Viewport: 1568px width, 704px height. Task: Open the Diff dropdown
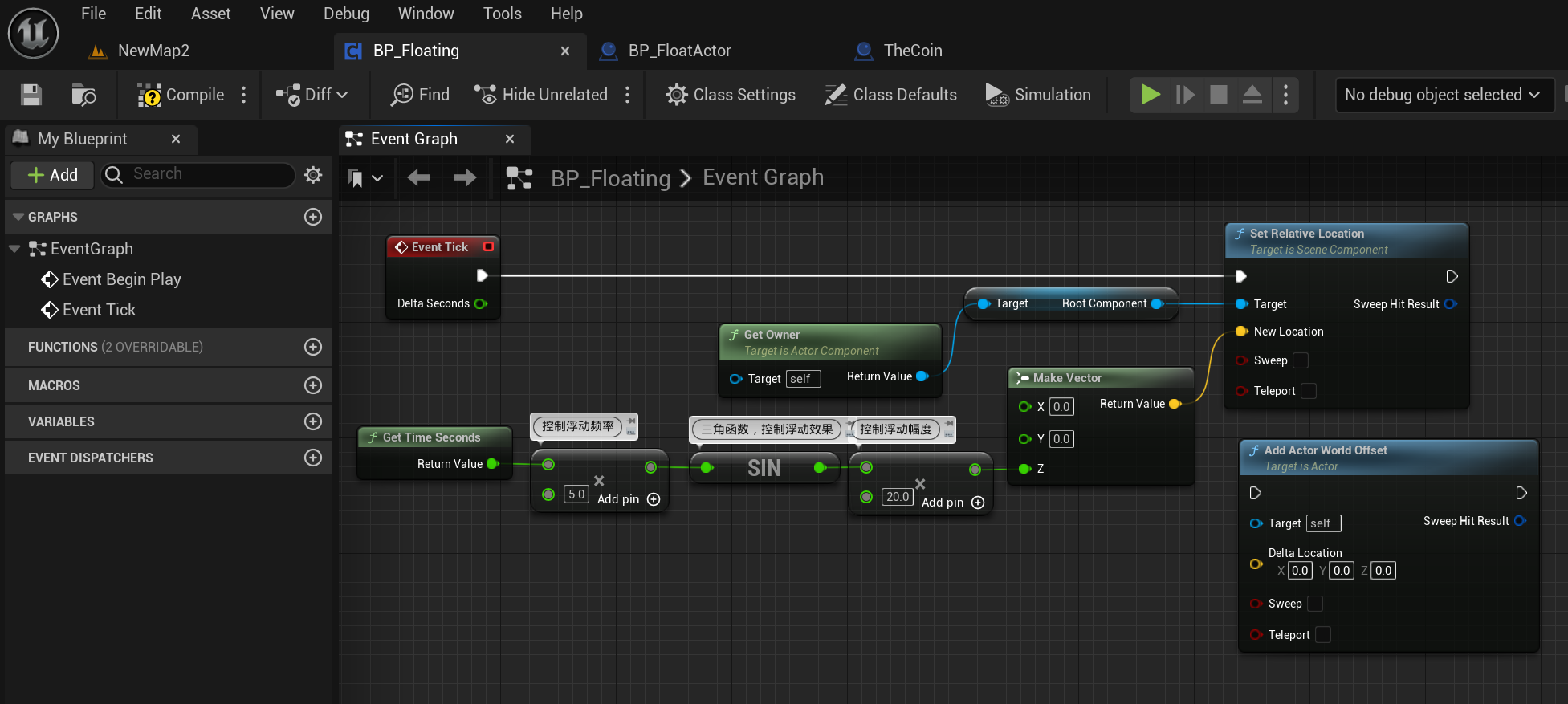[x=312, y=95]
